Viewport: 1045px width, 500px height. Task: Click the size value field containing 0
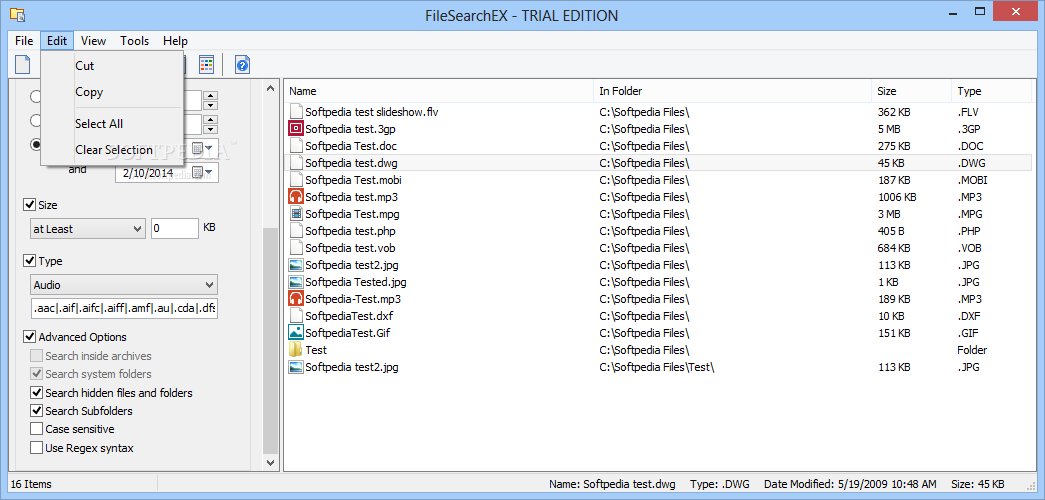[175, 229]
